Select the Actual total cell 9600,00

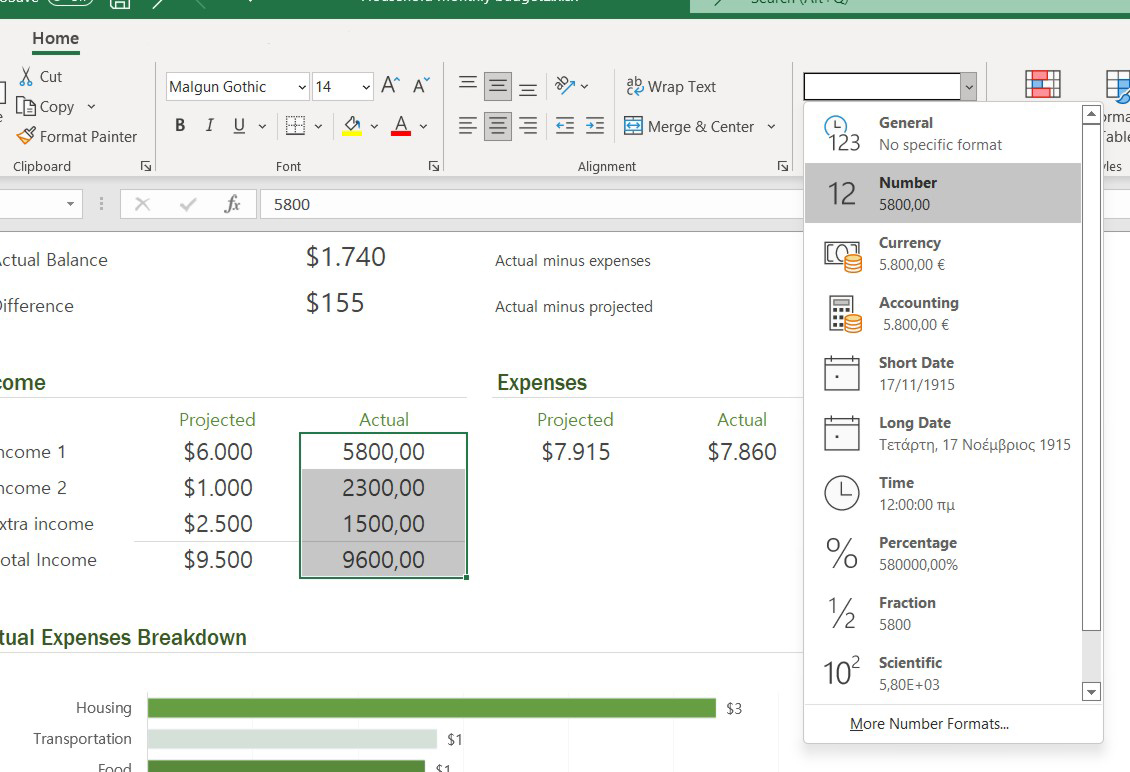click(383, 559)
